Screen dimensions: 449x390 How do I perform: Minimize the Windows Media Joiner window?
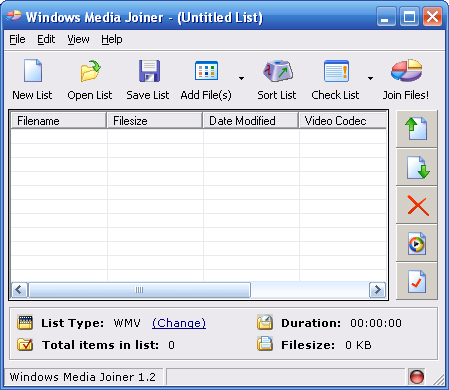(386, 16)
